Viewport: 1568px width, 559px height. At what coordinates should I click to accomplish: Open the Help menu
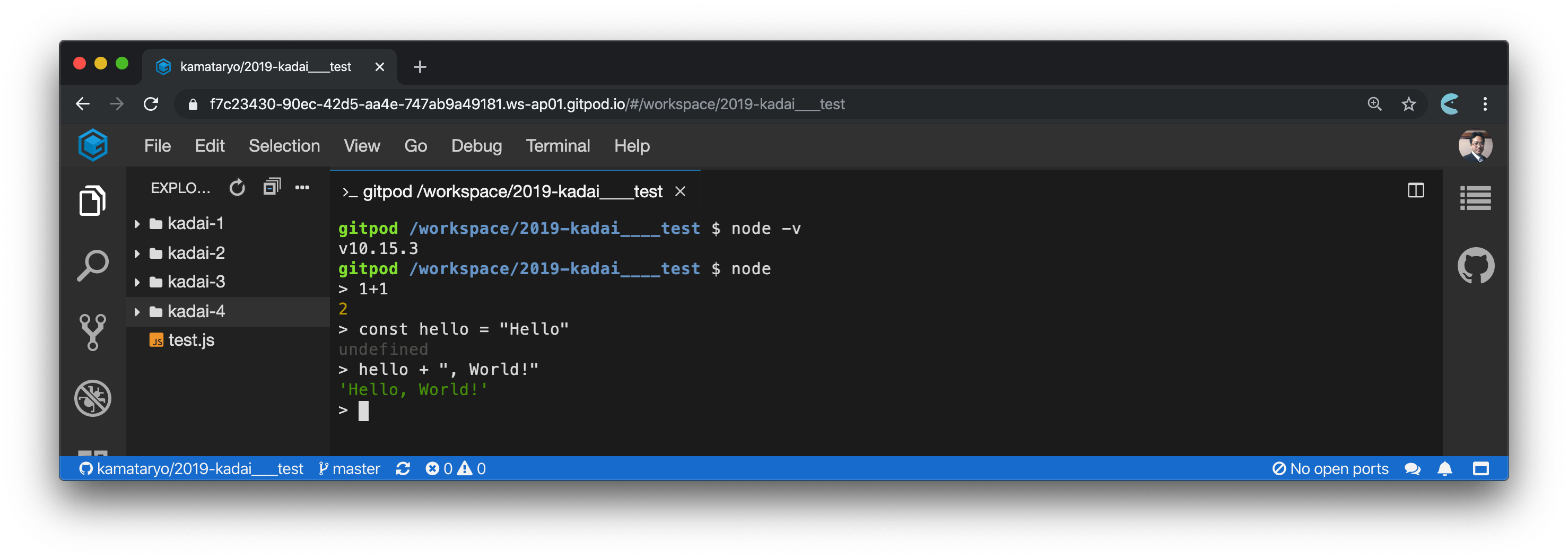tap(632, 146)
